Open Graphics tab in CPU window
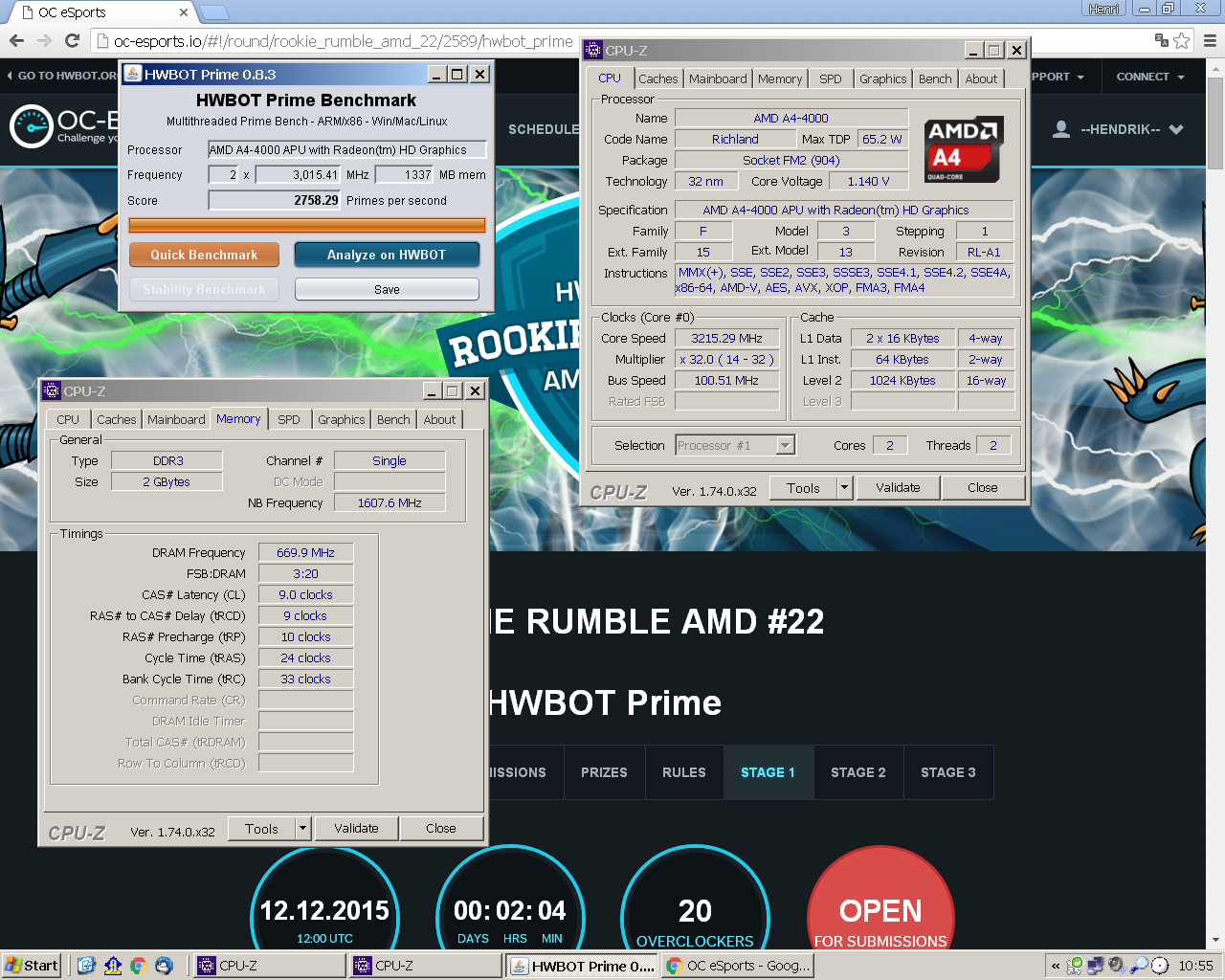This screenshot has height=980, width=1225. [882, 78]
